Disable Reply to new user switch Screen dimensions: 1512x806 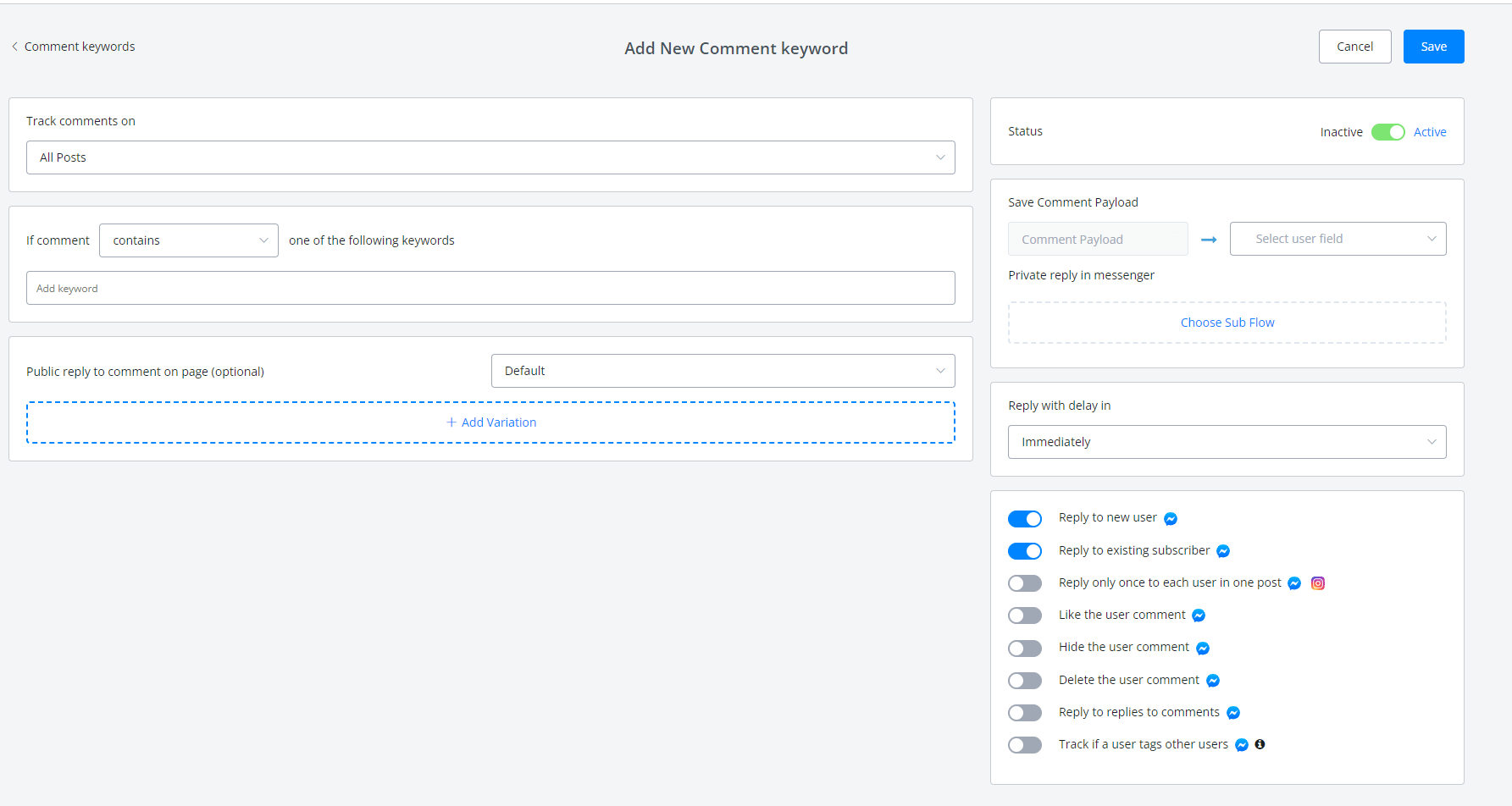click(1025, 519)
